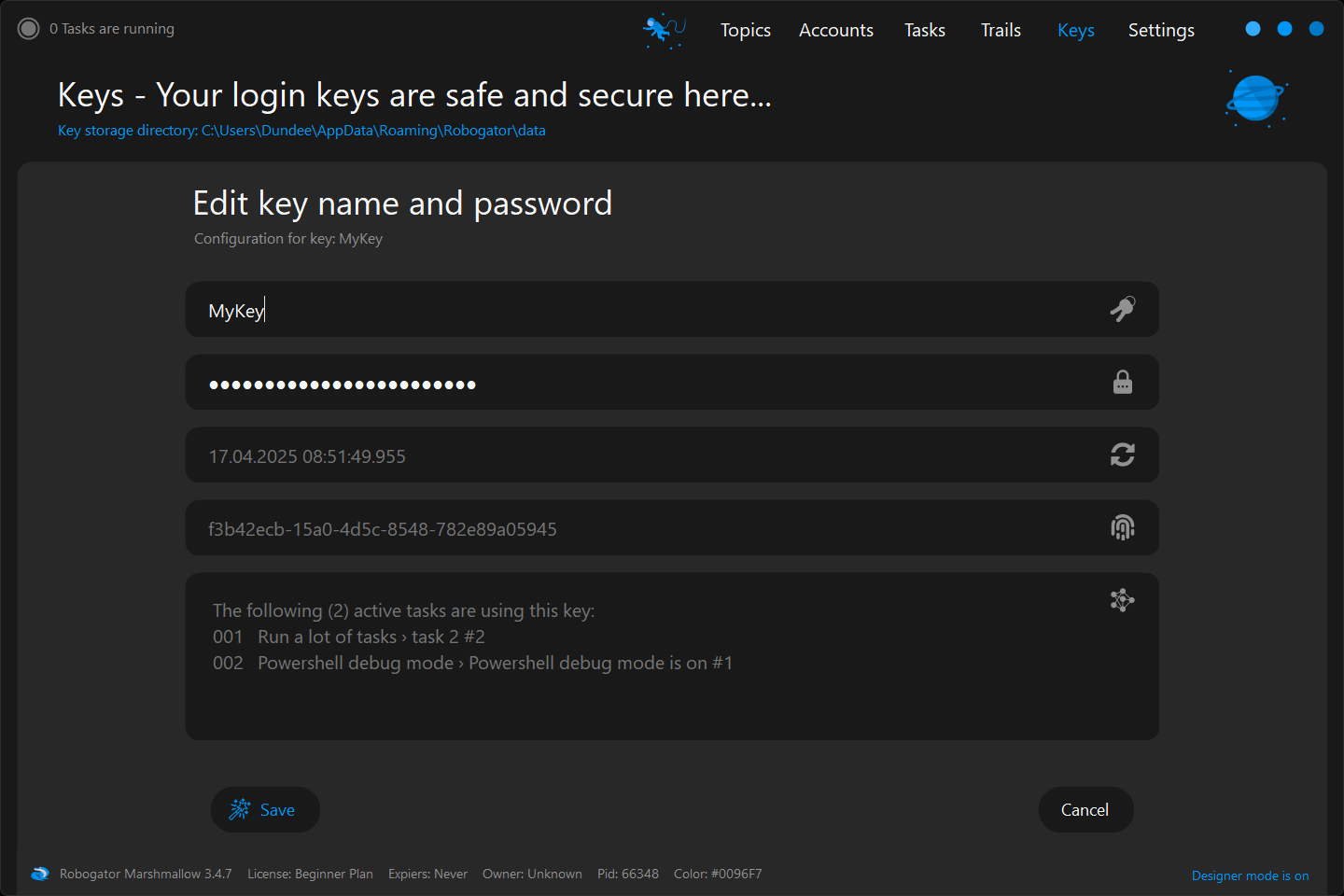Click the fingerprint icon beside key ID
This screenshot has width=1344, height=896.
1122,528
